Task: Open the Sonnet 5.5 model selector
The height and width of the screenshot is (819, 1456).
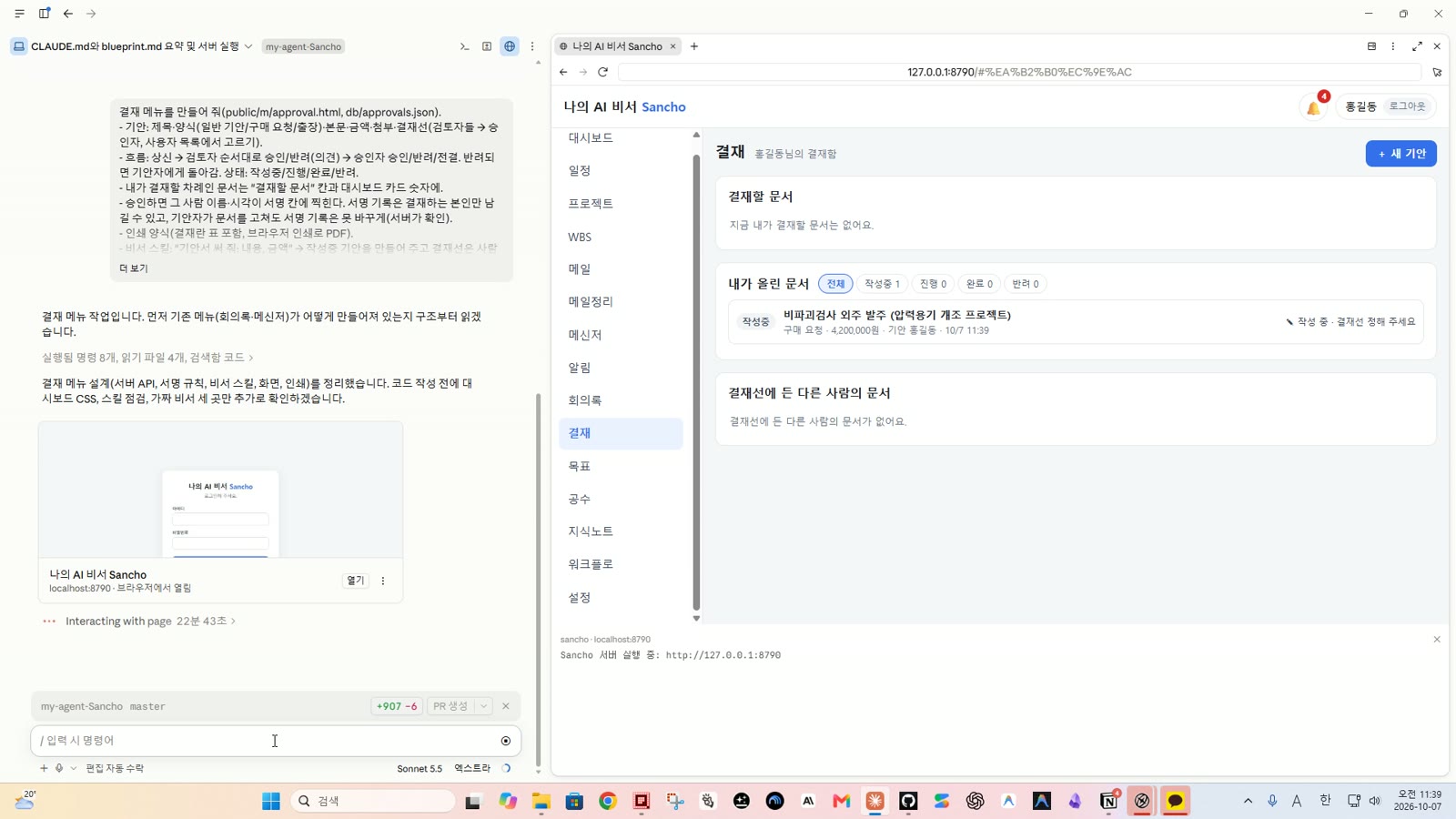Action: [420, 768]
